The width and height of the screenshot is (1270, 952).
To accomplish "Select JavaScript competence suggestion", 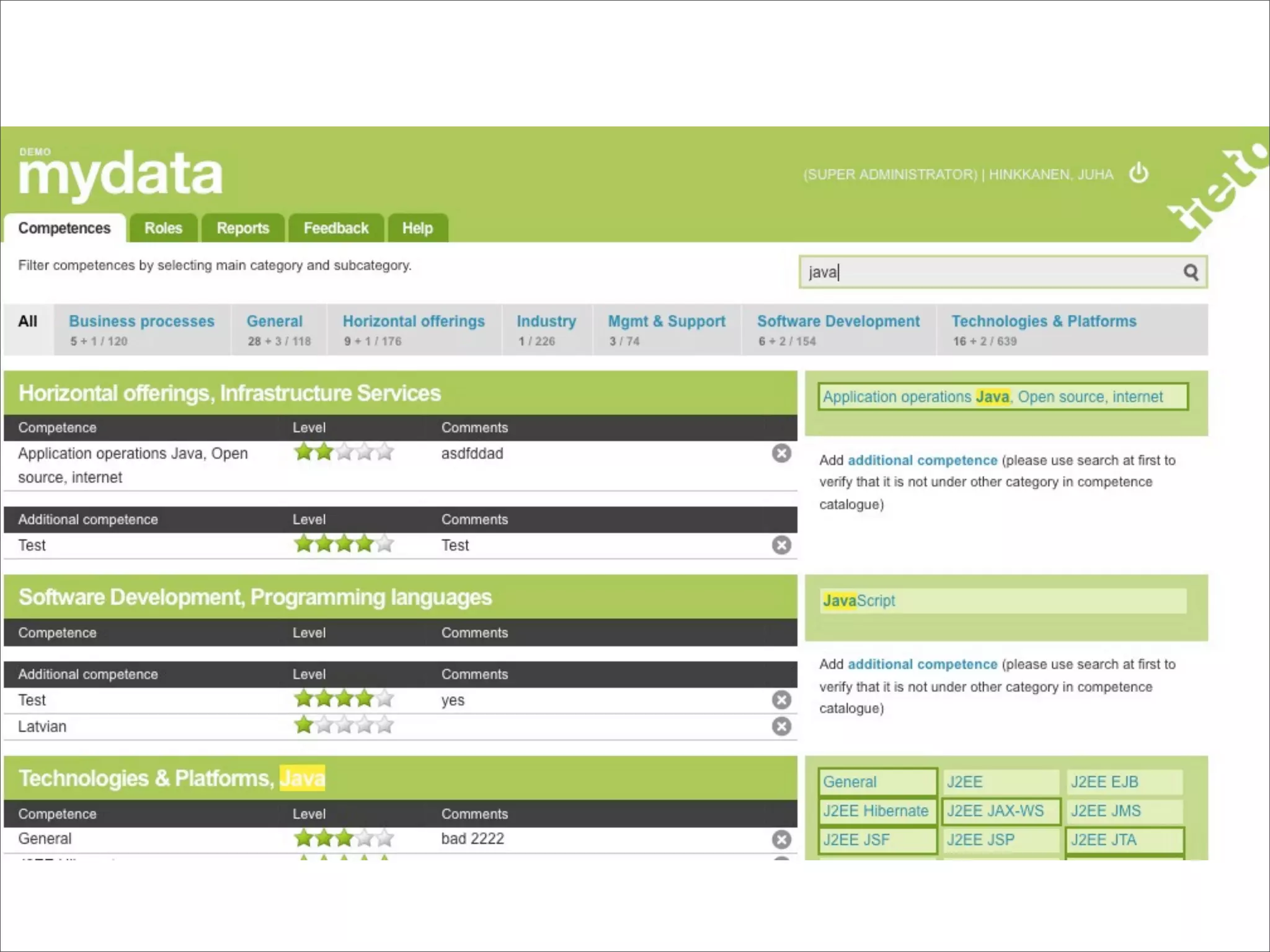I will click(859, 601).
